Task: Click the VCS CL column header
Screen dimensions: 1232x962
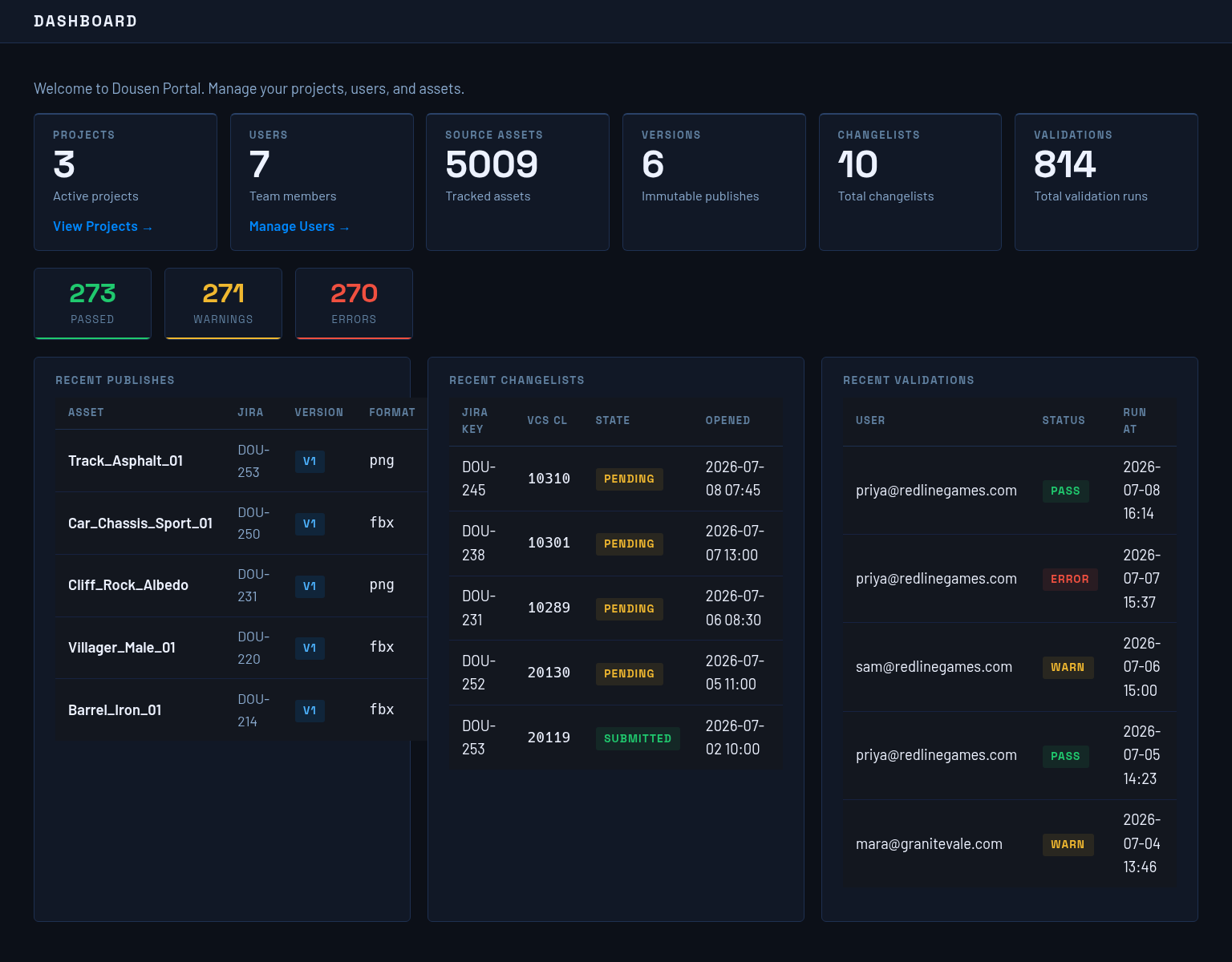Action: (547, 421)
